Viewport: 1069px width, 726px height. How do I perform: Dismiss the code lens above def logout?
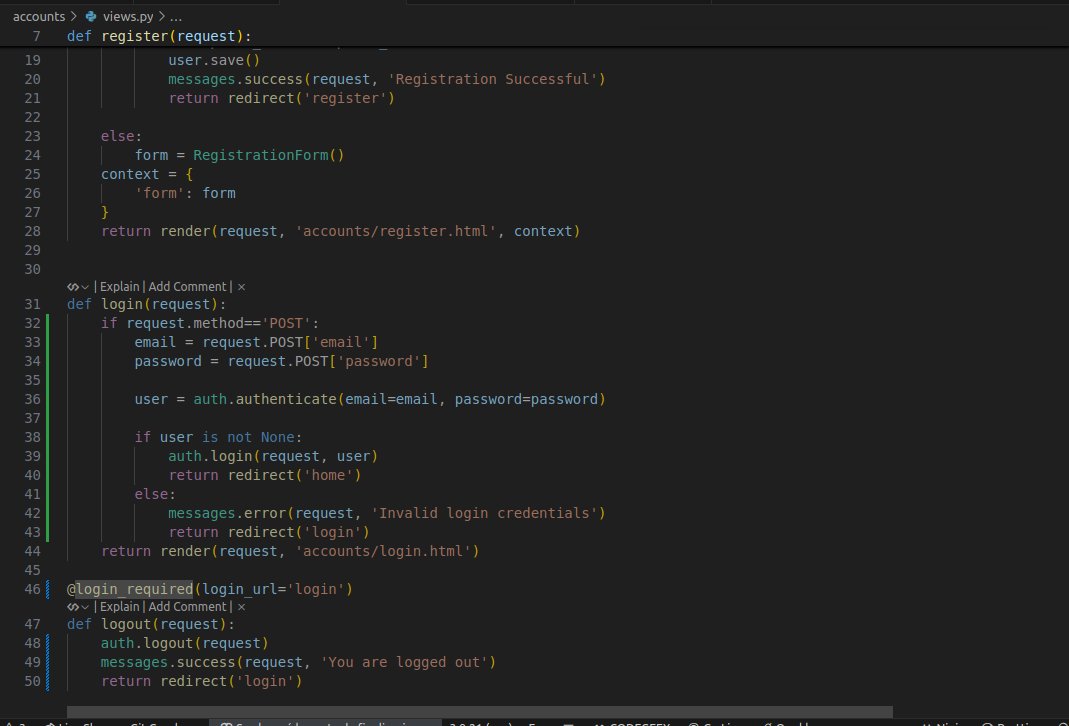point(241,607)
